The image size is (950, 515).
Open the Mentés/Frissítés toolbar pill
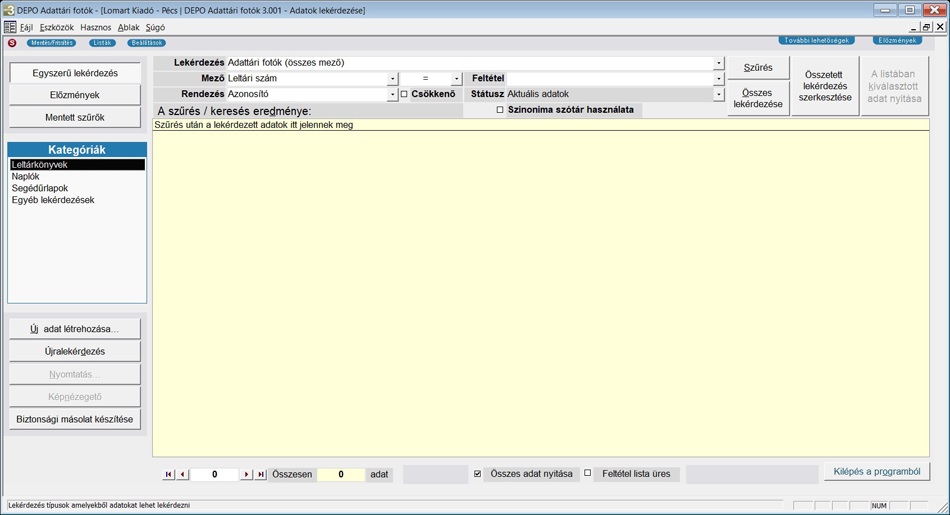pos(51,43)
